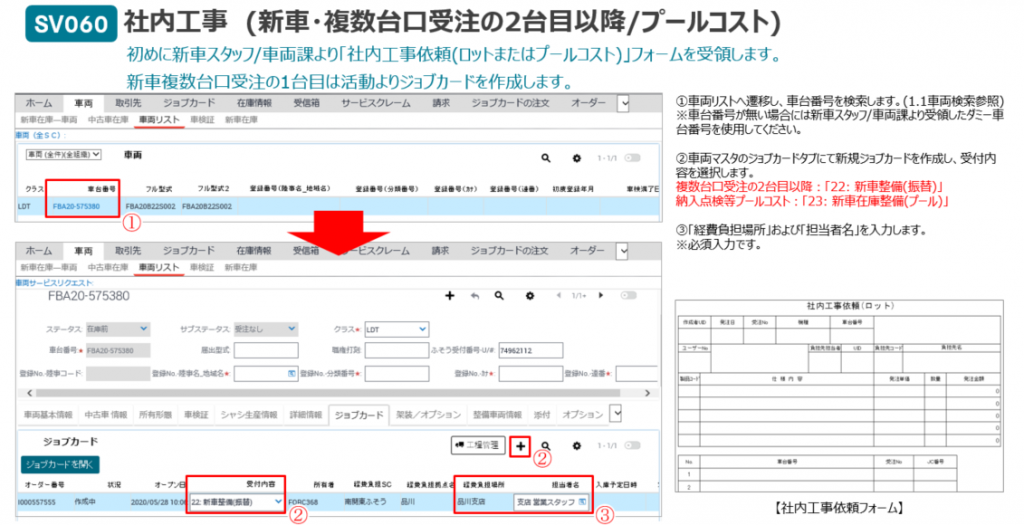Viewport: 1024px width, 525px height.
Task: Click search magnifier icon in job card section
Action: tap(546, 445)
